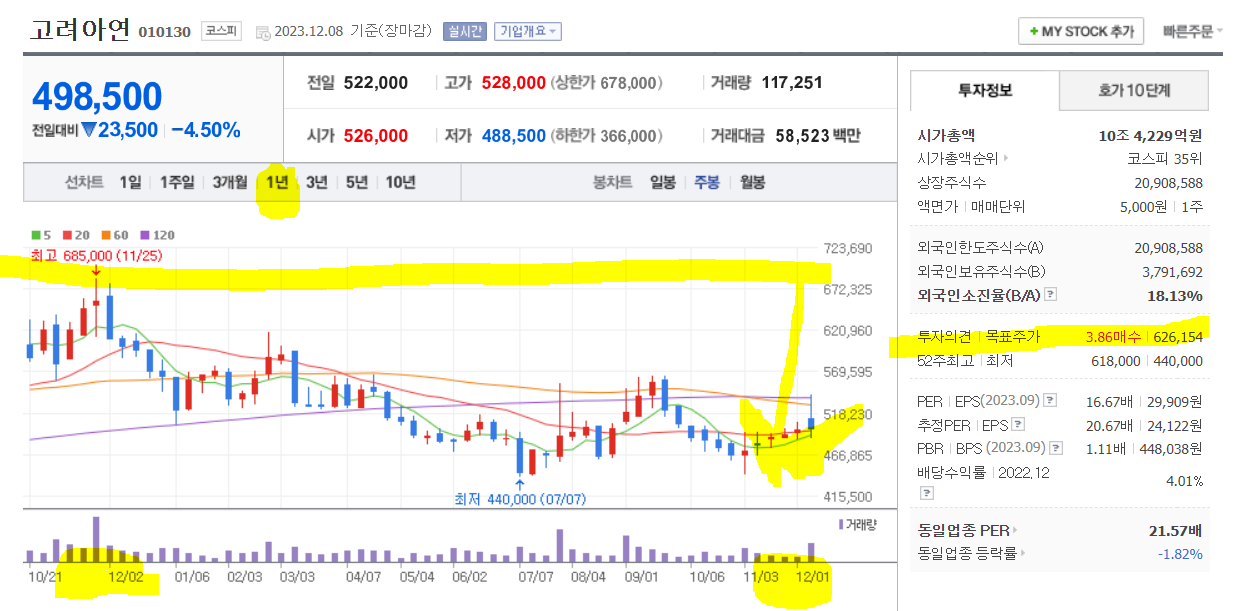Click the 동일업종 등락률 link
The height and width of the screenshot is (611, 1249).
(x=968, y=553)
